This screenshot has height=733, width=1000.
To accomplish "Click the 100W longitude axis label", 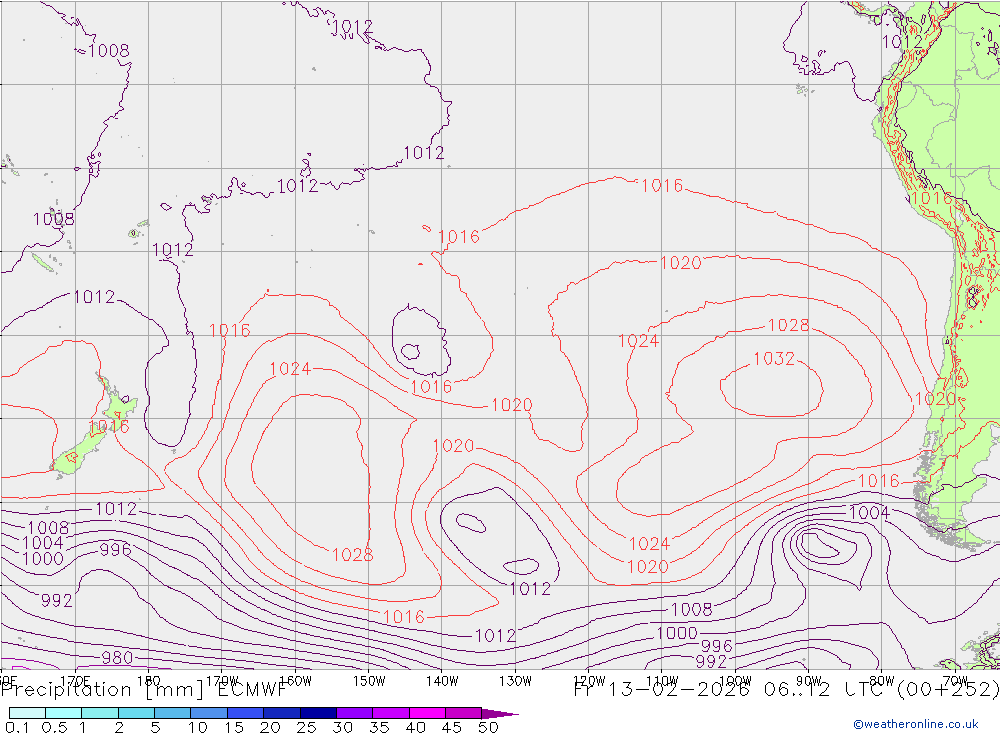I will pyautogui.click(x=735, y=681).
